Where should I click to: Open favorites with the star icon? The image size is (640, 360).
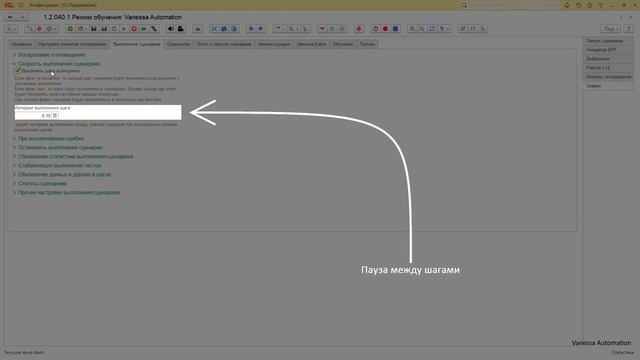[589, 5]
